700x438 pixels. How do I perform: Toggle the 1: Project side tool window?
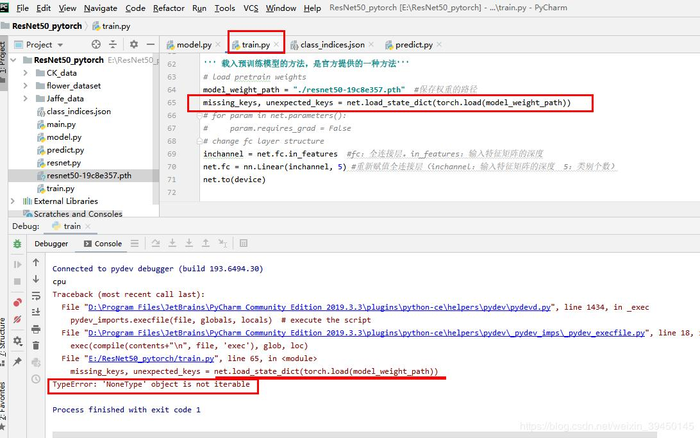[x=4, y=61]
